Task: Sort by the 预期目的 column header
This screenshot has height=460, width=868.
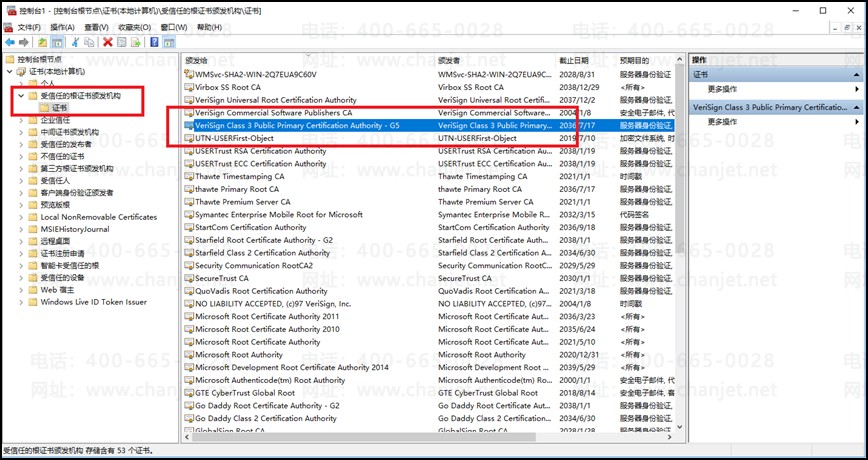Action: coord(645,60)
